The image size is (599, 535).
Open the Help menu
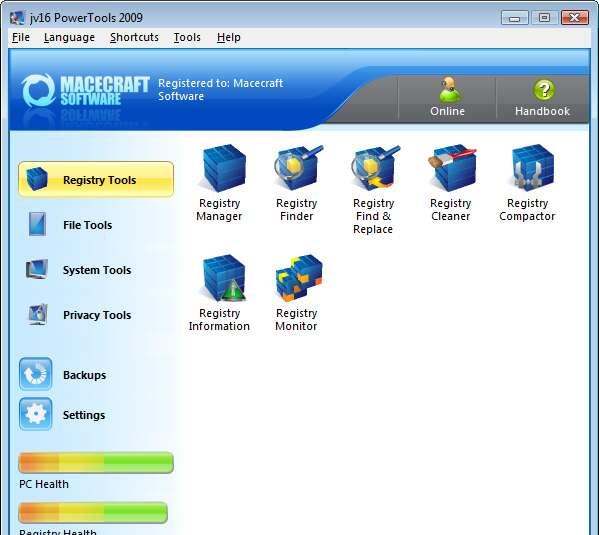point(228,37)
